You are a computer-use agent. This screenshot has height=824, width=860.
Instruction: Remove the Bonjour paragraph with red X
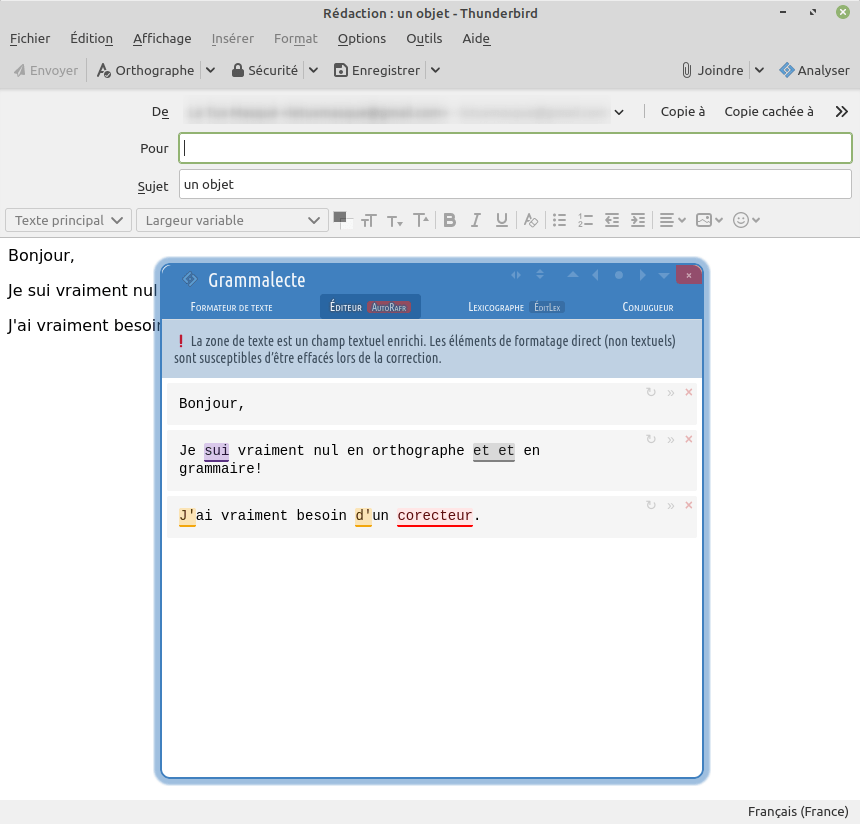tap(689, 392)
